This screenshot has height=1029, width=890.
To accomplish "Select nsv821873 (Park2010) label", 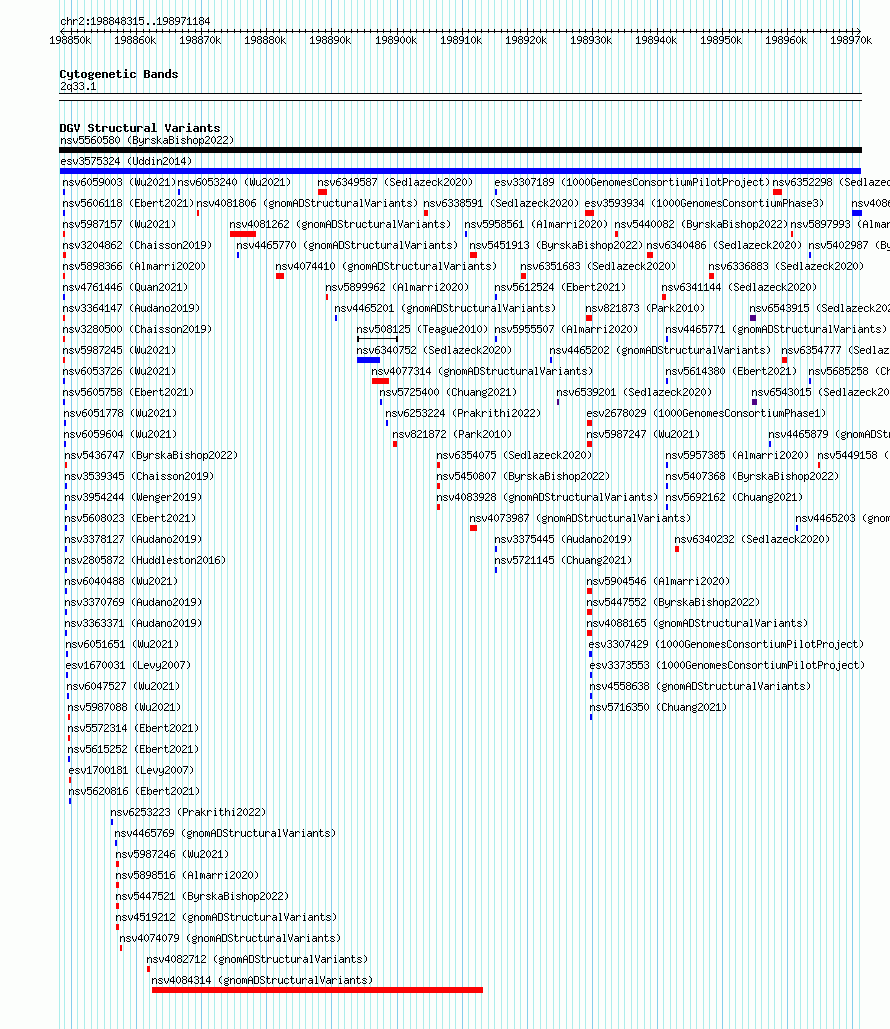I will pos(645,308).
